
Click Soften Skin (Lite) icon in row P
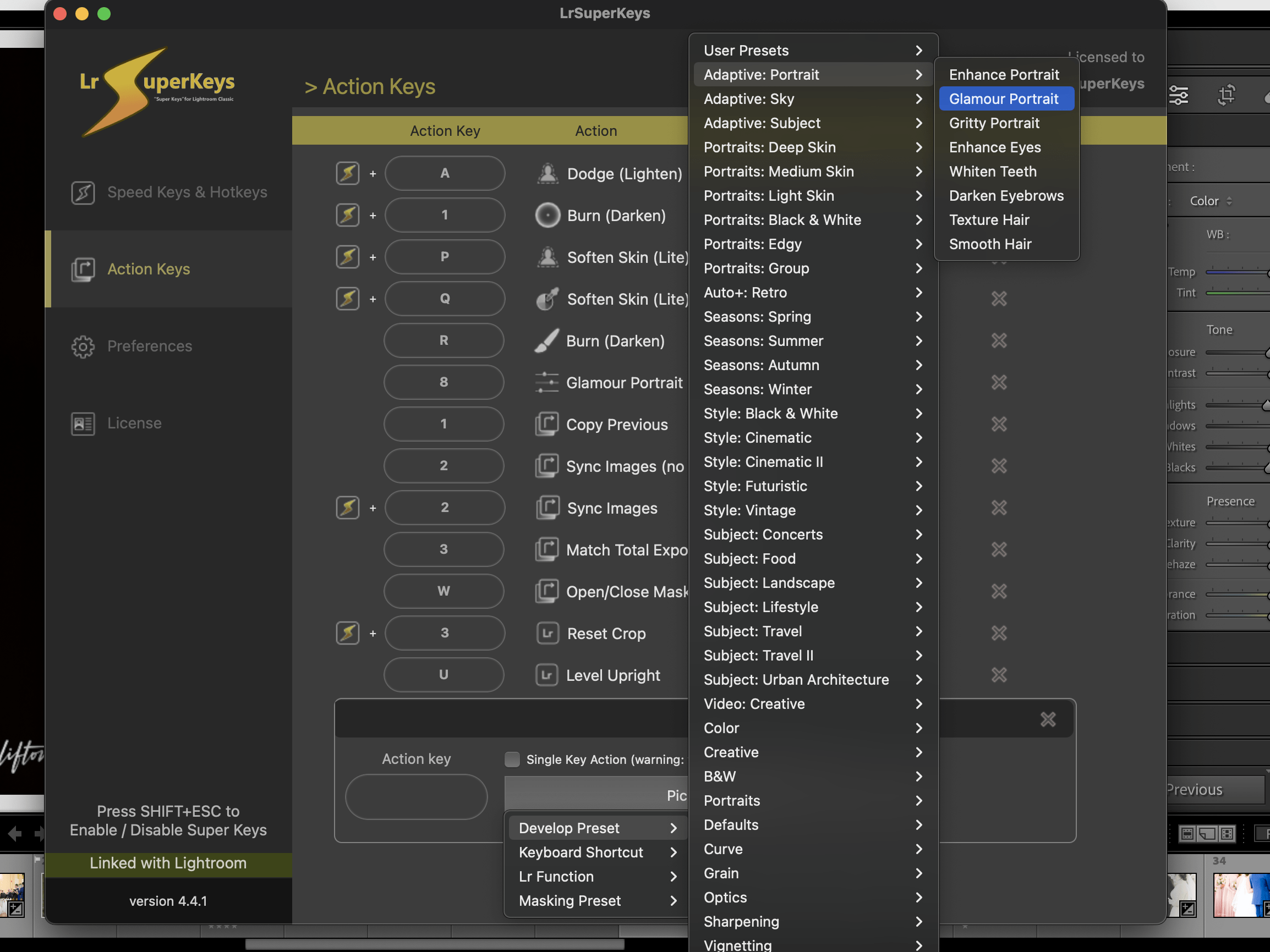pyautogui.click(x=548, y=257)
